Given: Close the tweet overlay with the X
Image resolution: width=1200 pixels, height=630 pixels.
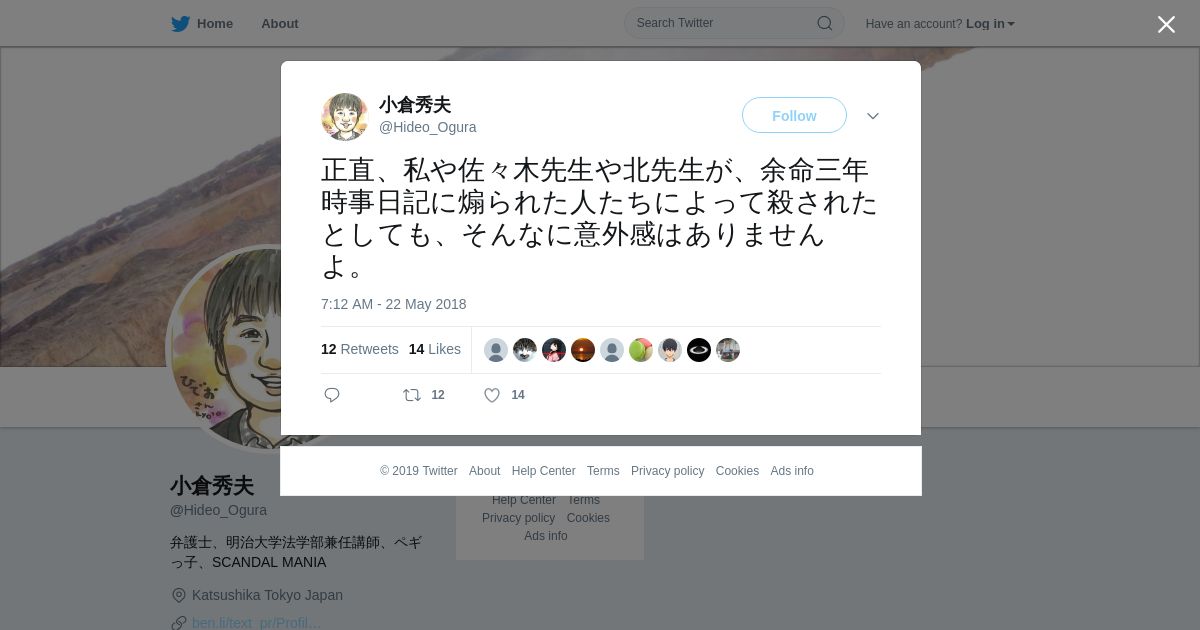Looking at the screenshot, I should pyautogui.click(x=1166, y=24).
